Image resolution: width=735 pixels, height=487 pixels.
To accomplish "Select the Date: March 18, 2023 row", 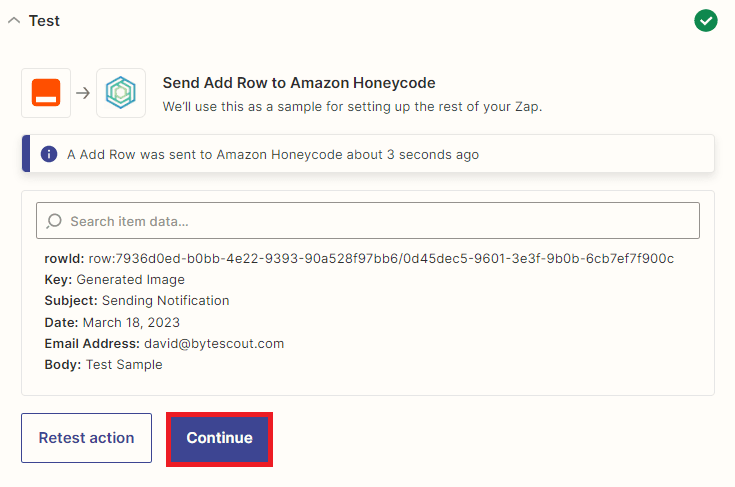I will click(112, 322).
